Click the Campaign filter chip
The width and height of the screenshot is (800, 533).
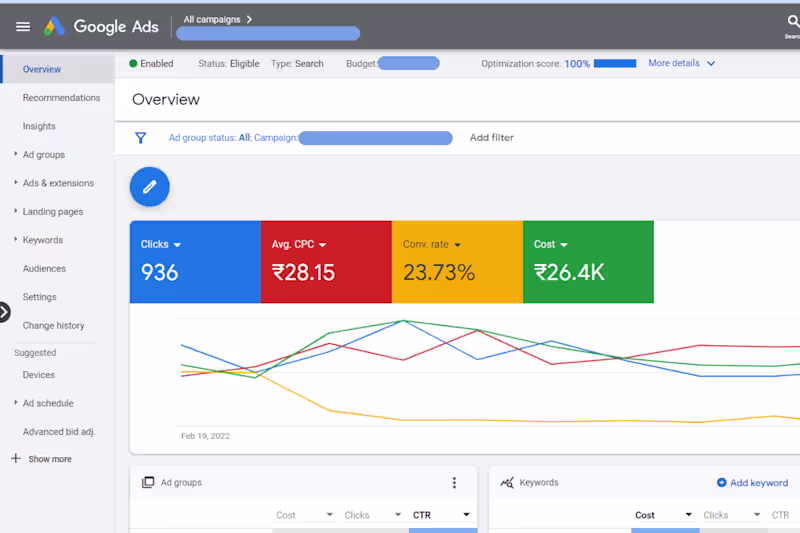click(353, 138)
